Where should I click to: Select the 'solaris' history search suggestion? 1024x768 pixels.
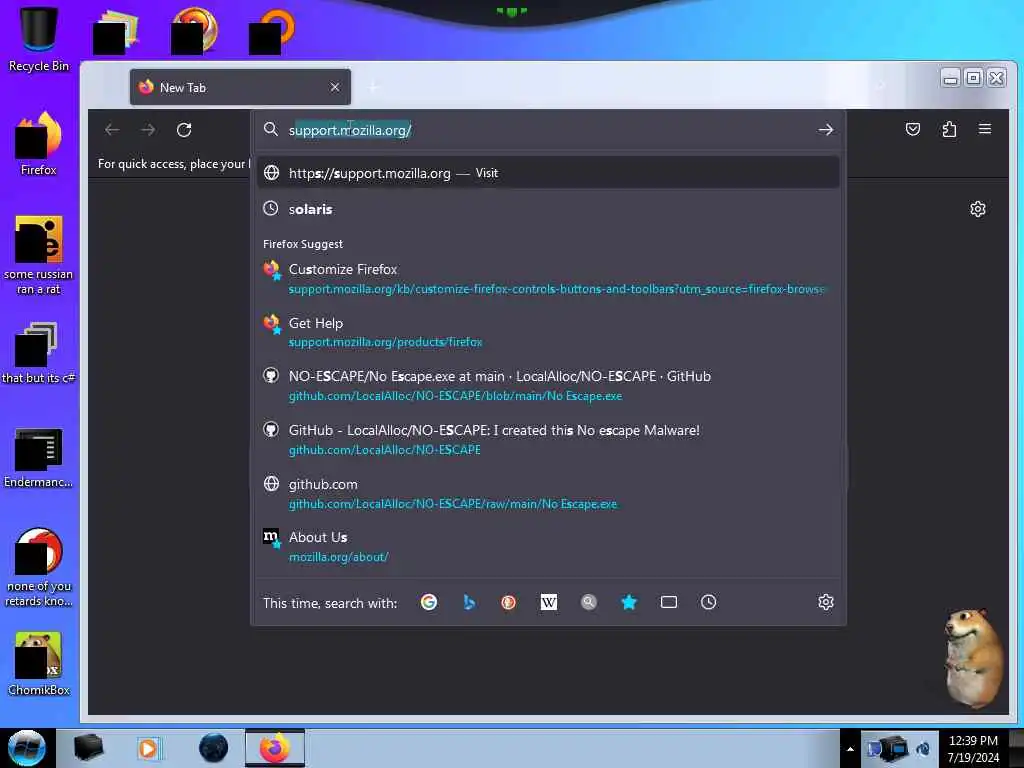click(549, 209)
